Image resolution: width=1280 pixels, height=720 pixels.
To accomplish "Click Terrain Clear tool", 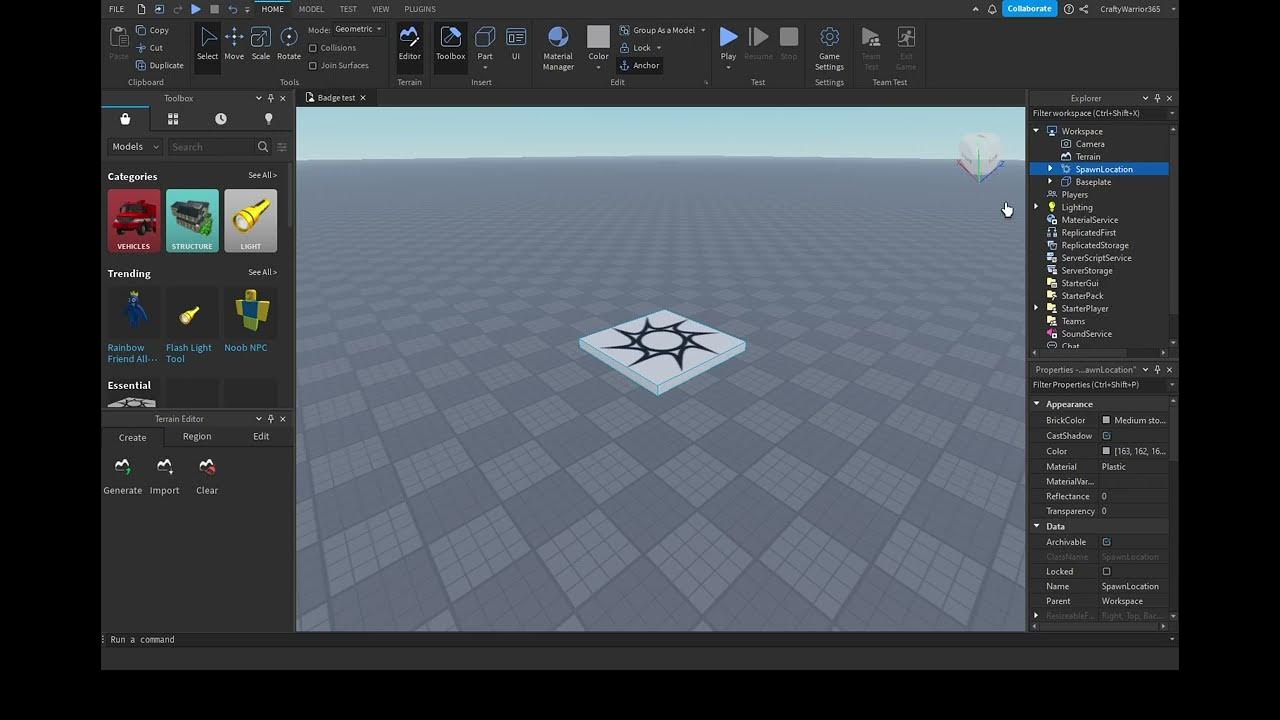I will [207, 476].
